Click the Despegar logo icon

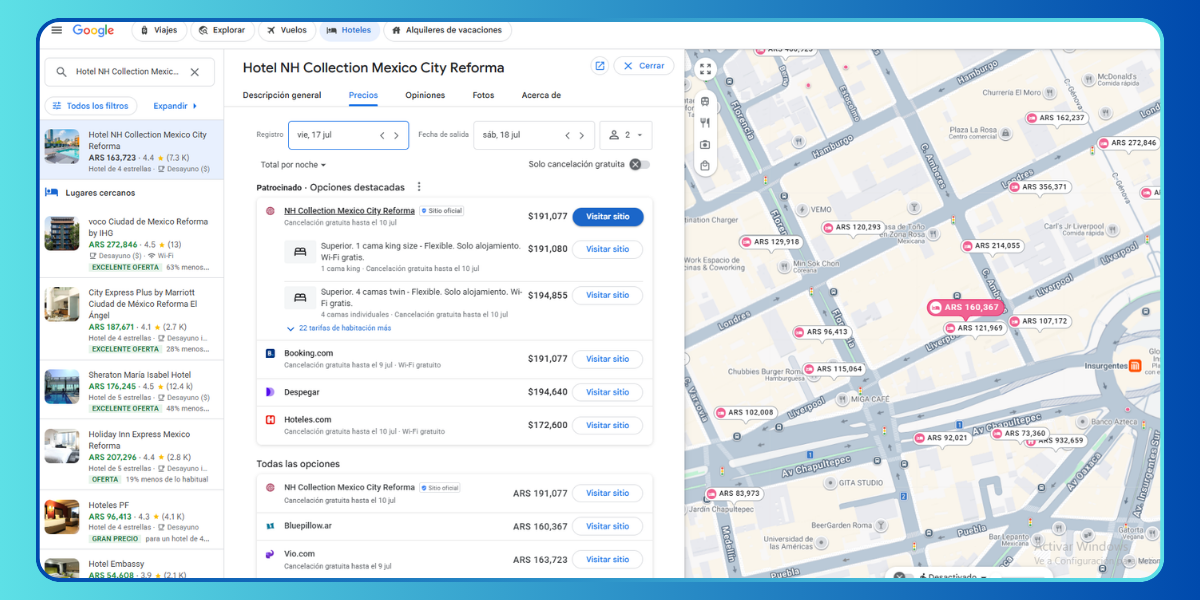pos(270,392)
